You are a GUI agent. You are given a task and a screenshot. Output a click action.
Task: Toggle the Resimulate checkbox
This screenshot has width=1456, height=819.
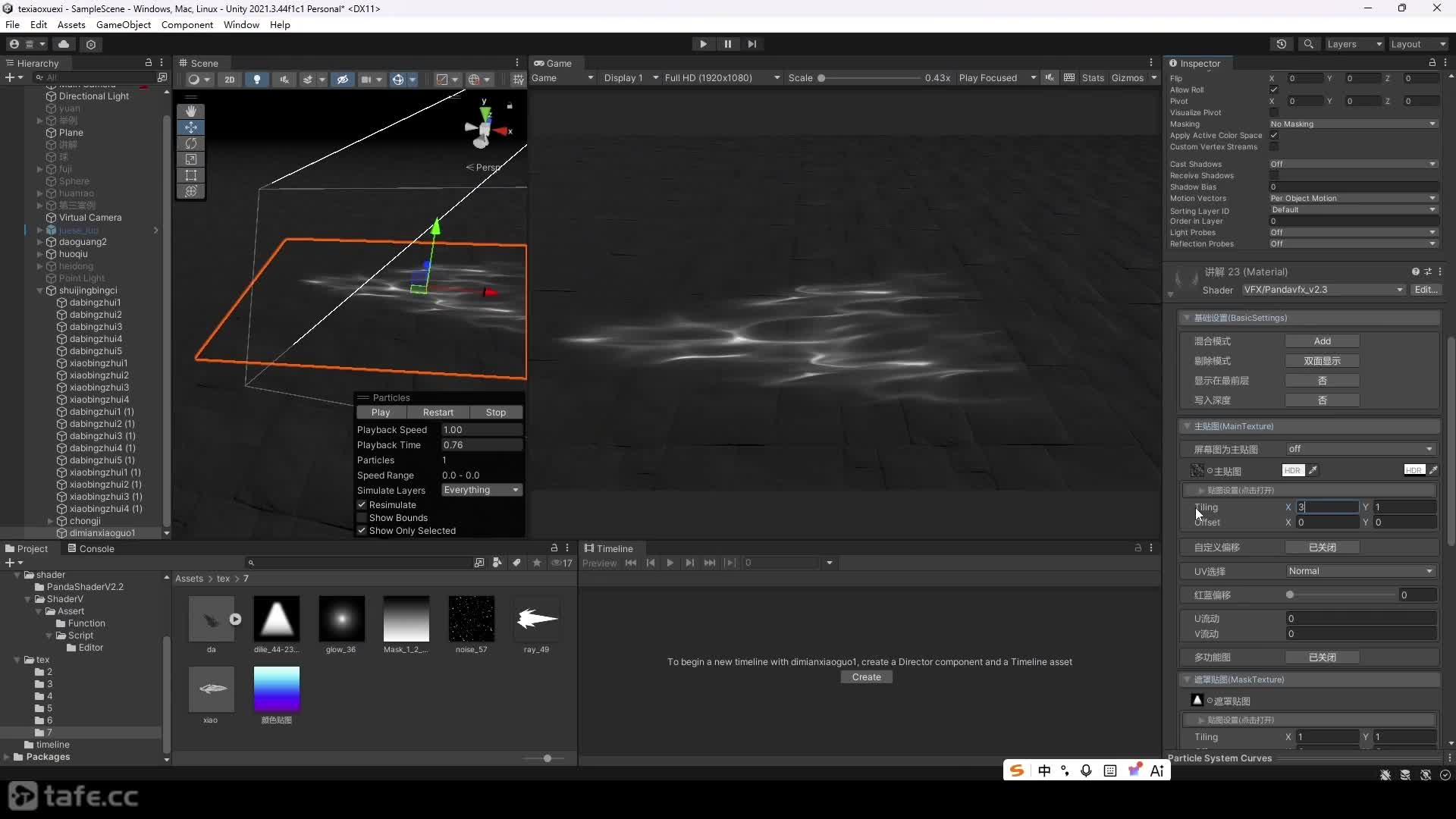(x=362, y=505)
